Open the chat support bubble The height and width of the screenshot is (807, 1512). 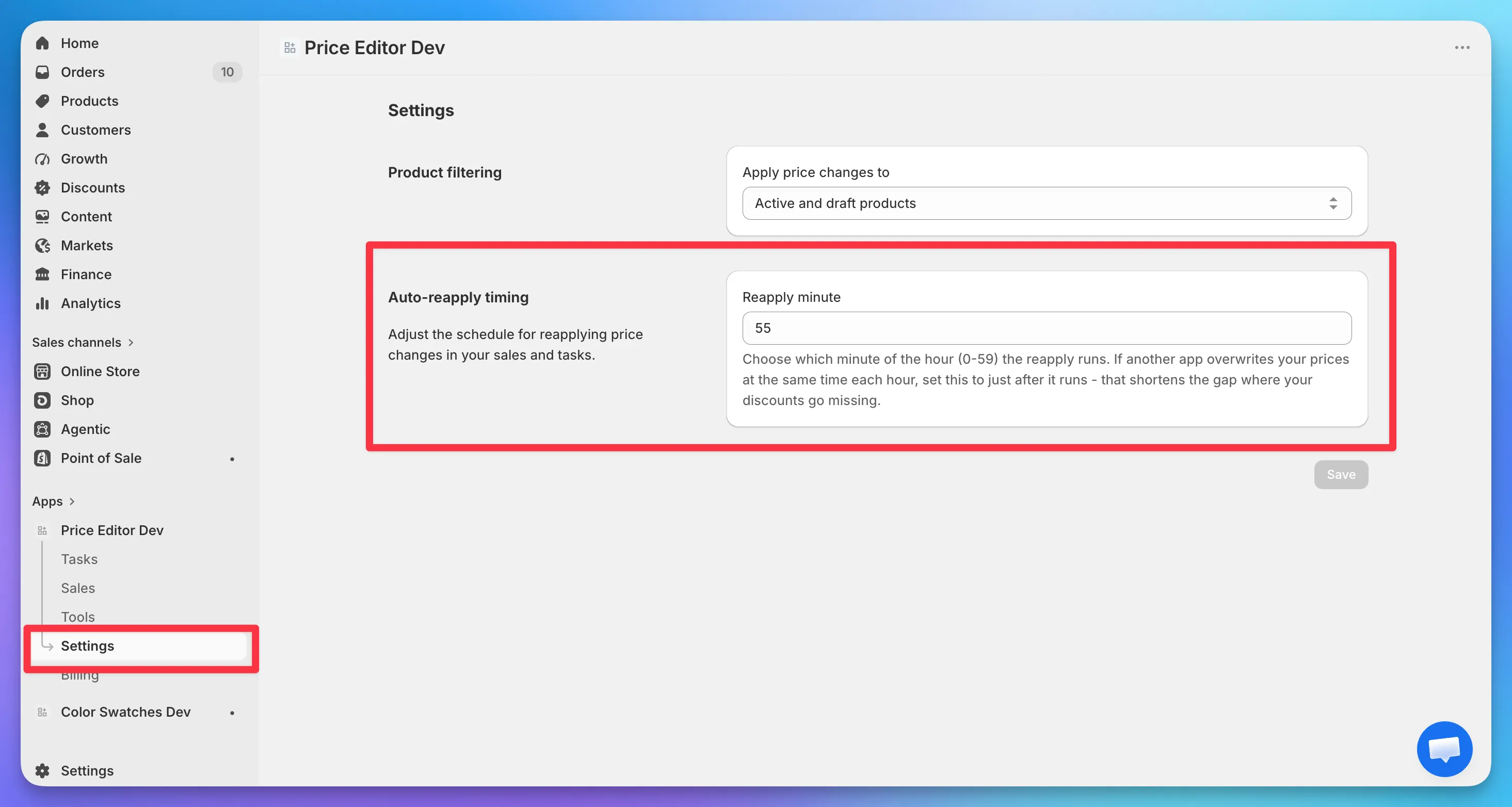click(x=1444, y=749)
